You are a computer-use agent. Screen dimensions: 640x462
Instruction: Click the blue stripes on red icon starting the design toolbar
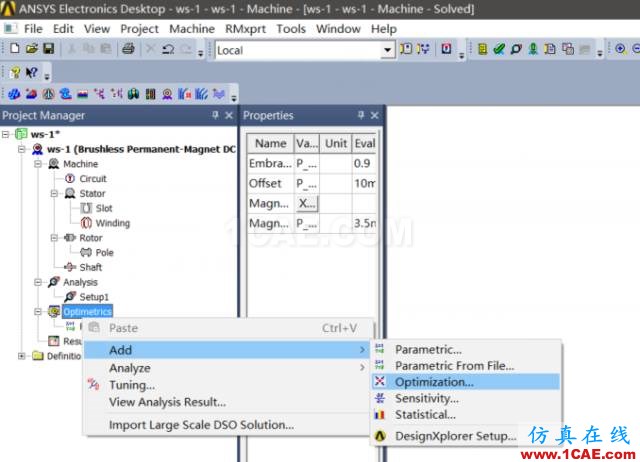14,94
